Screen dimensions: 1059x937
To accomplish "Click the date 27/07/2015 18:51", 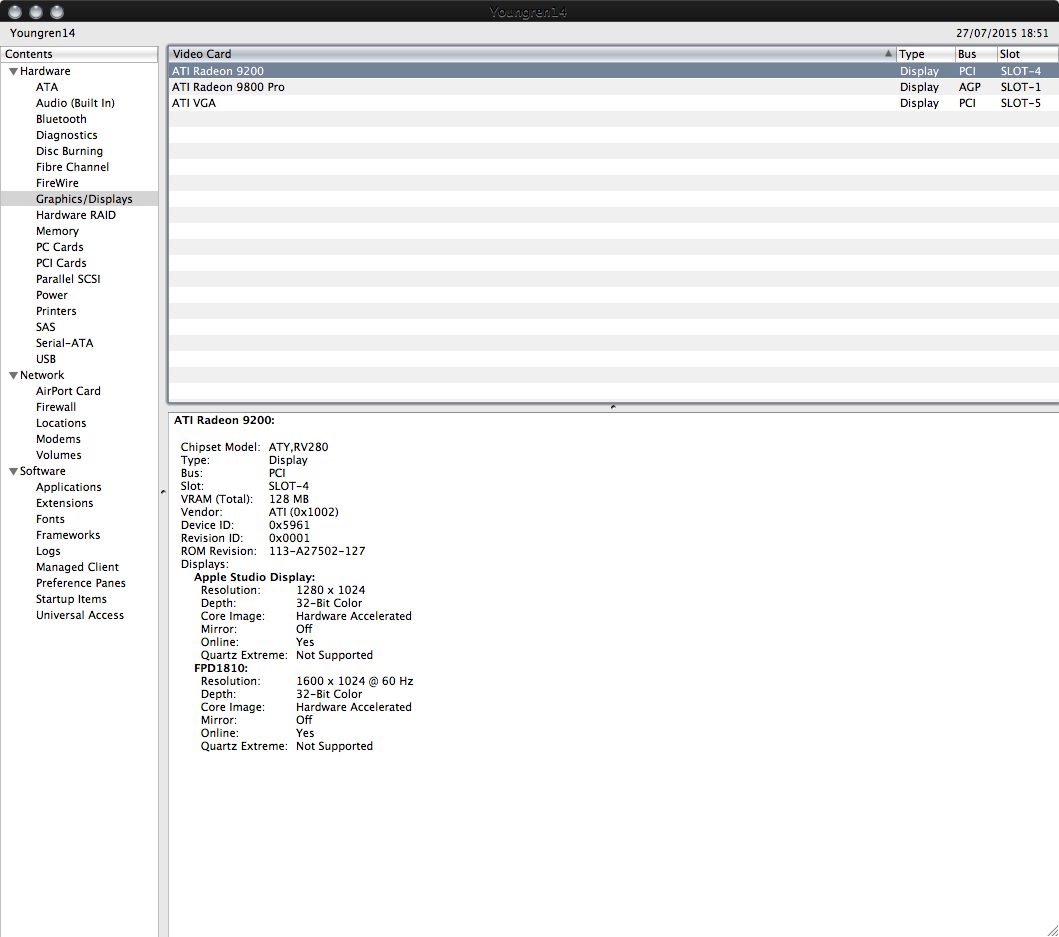I will click(x=1002, y=33).
